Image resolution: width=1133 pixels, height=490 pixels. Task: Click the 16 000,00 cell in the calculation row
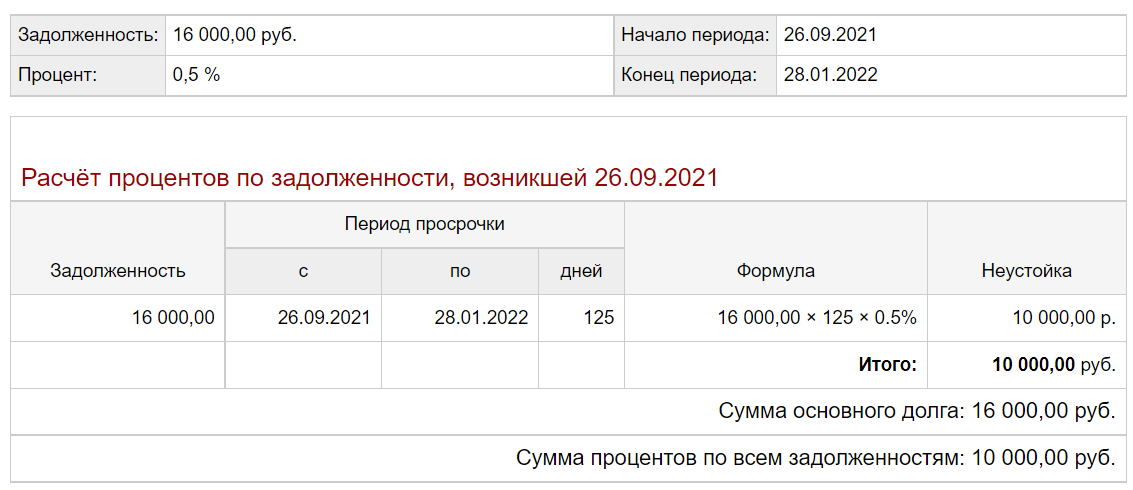pos(173,318)
